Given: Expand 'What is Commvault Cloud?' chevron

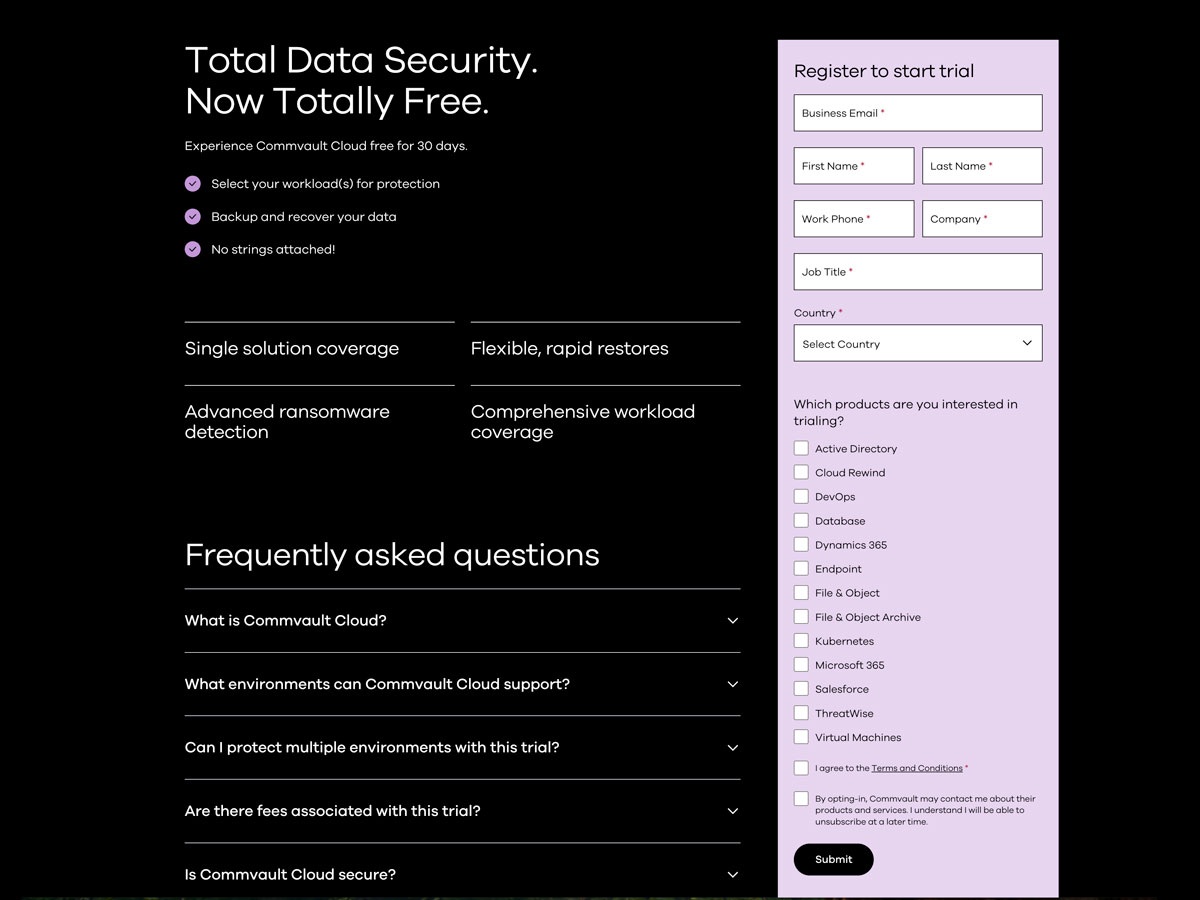Looking at the screenshot, I should [732, 621].
